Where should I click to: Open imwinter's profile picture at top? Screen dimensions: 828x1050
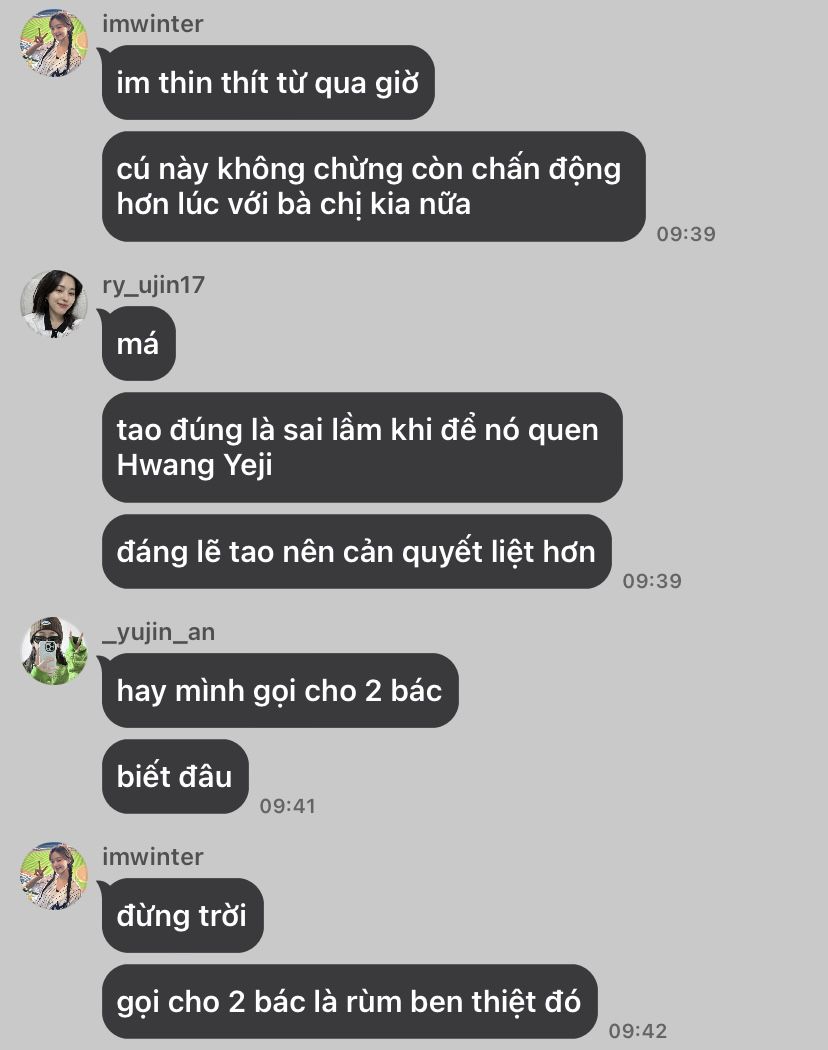[x=54, y=43]
